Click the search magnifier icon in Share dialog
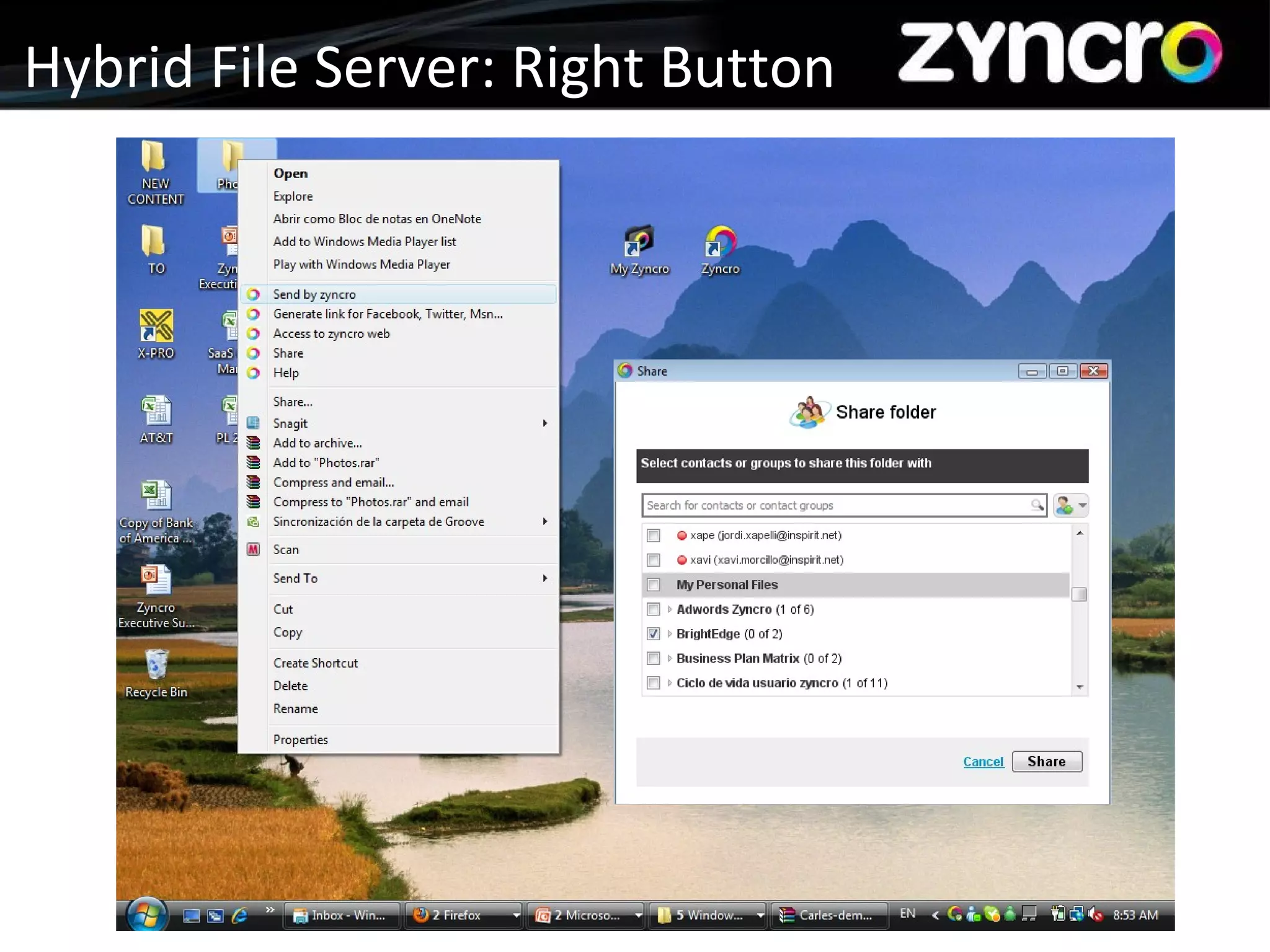Image resolution: width=1270 pixels, height=952 pixels. click(x=1037, y=505)
